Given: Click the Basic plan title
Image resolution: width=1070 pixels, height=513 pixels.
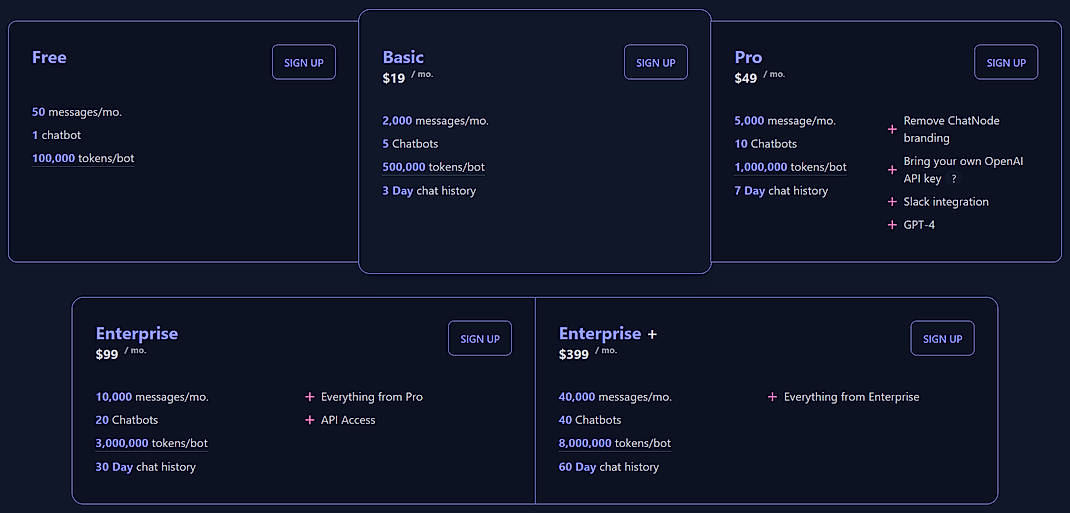Looking at the screenshot, I should tap(403, 57).
